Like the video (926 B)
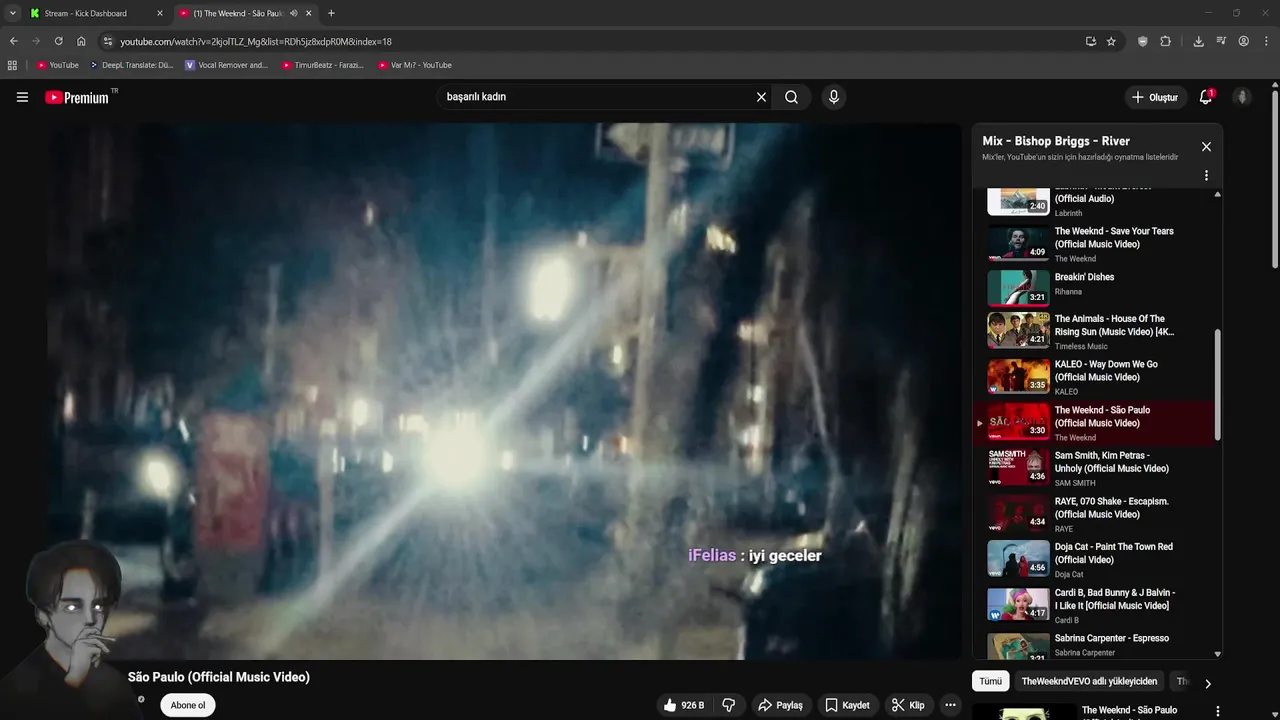The height and width of the screenshot is (720, 1280). [683, 705]
